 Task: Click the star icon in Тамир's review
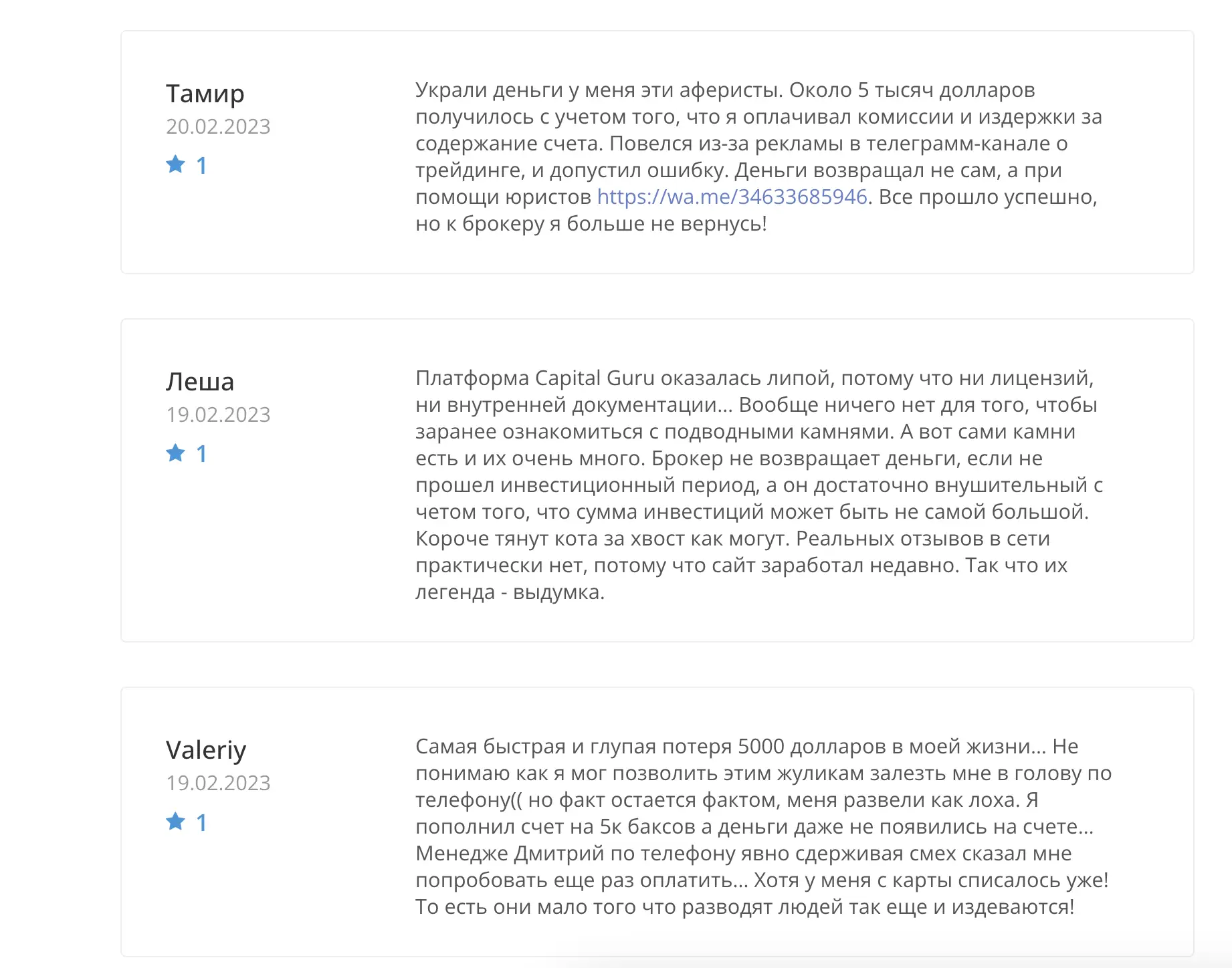[176, 164]
